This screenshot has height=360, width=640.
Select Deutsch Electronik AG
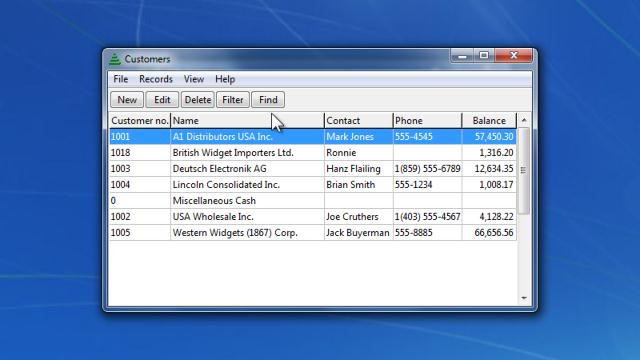[247, 169]
